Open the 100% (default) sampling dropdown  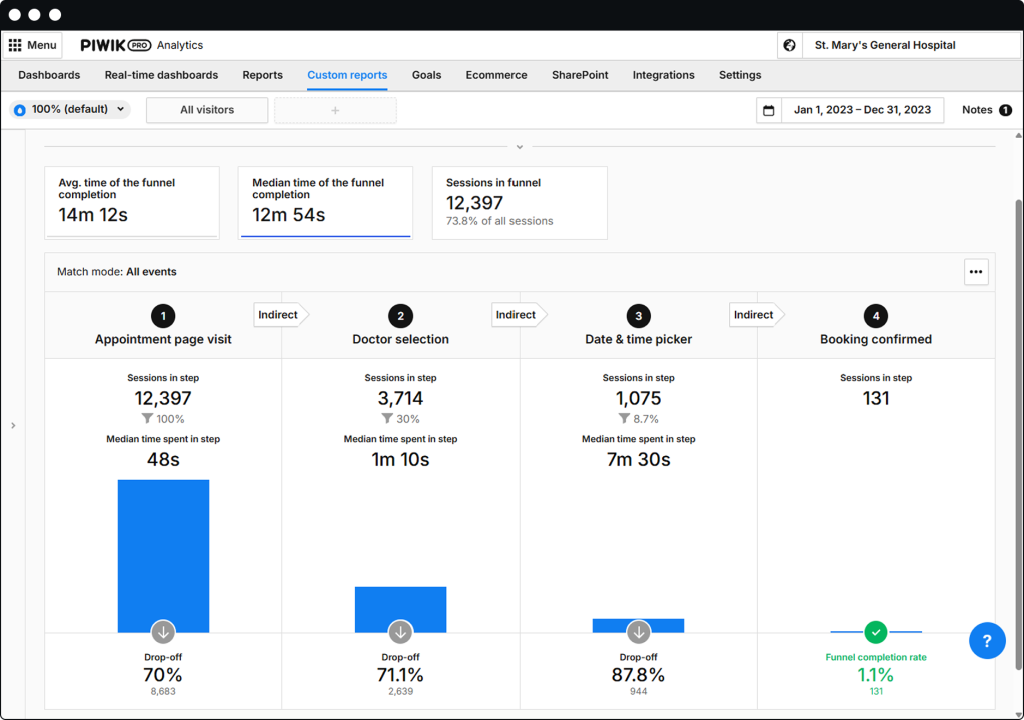(x=70, y=110)
